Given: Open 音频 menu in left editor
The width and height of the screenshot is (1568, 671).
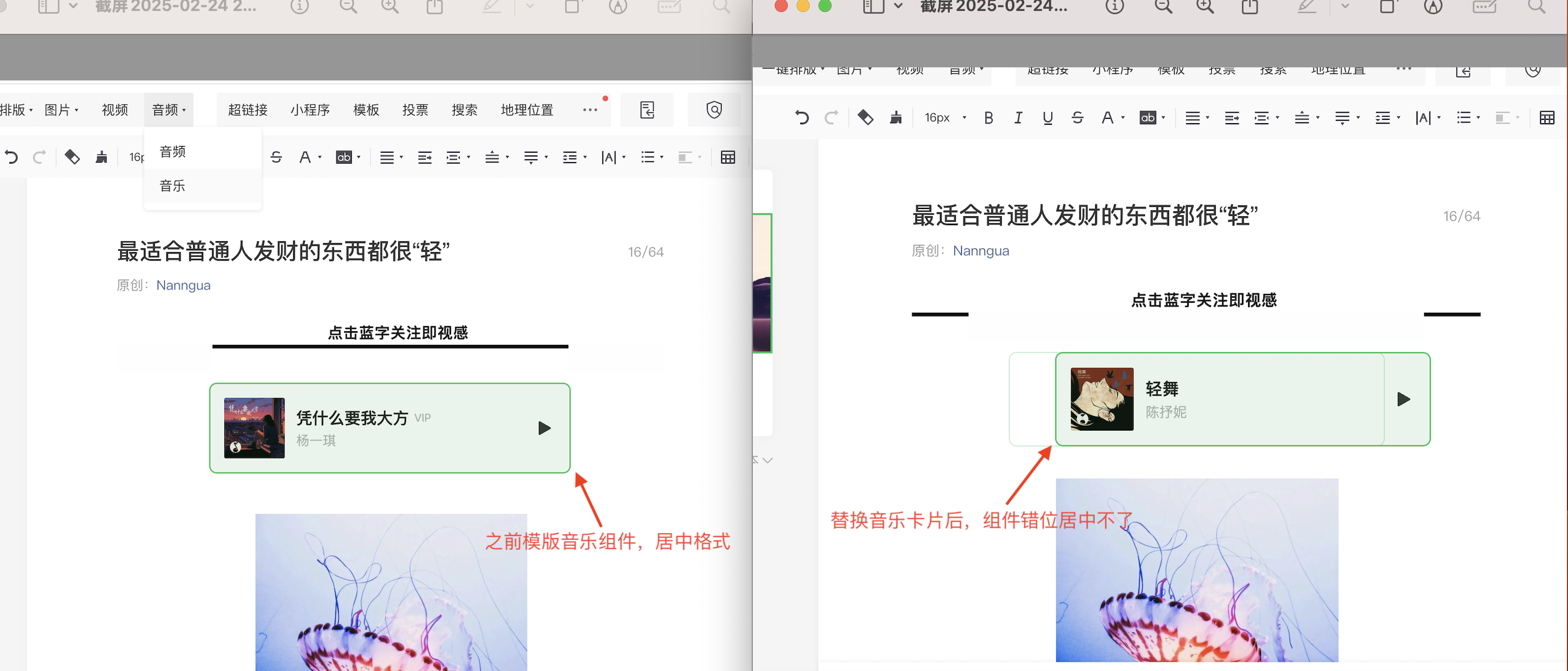Looking at the screenshot, I should tap(169, 110).
